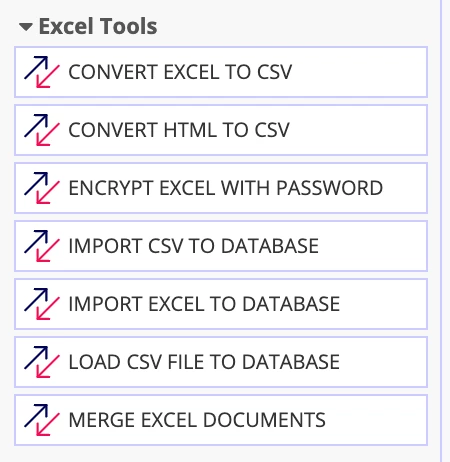Click the arrows icon beside Import Excel to Database
This screenshot has height=462, width=450.
[x=42, y=304]
